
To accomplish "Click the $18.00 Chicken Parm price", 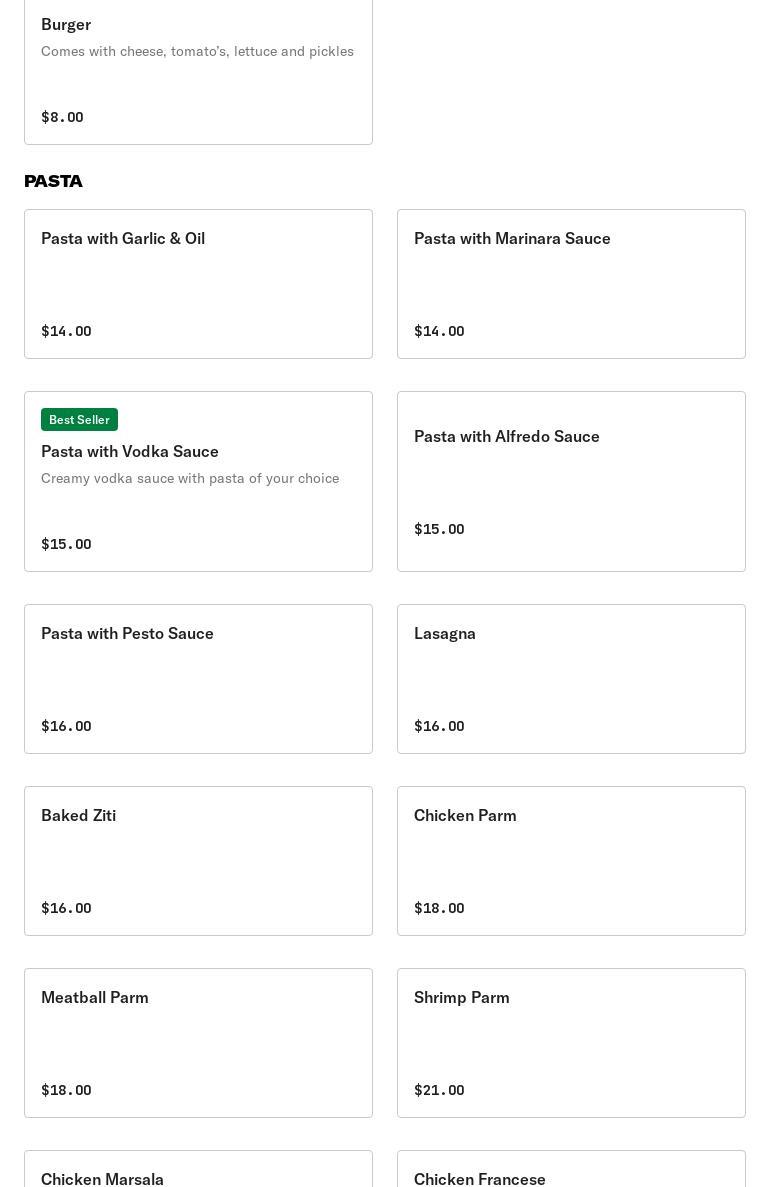I will point(439,908).
